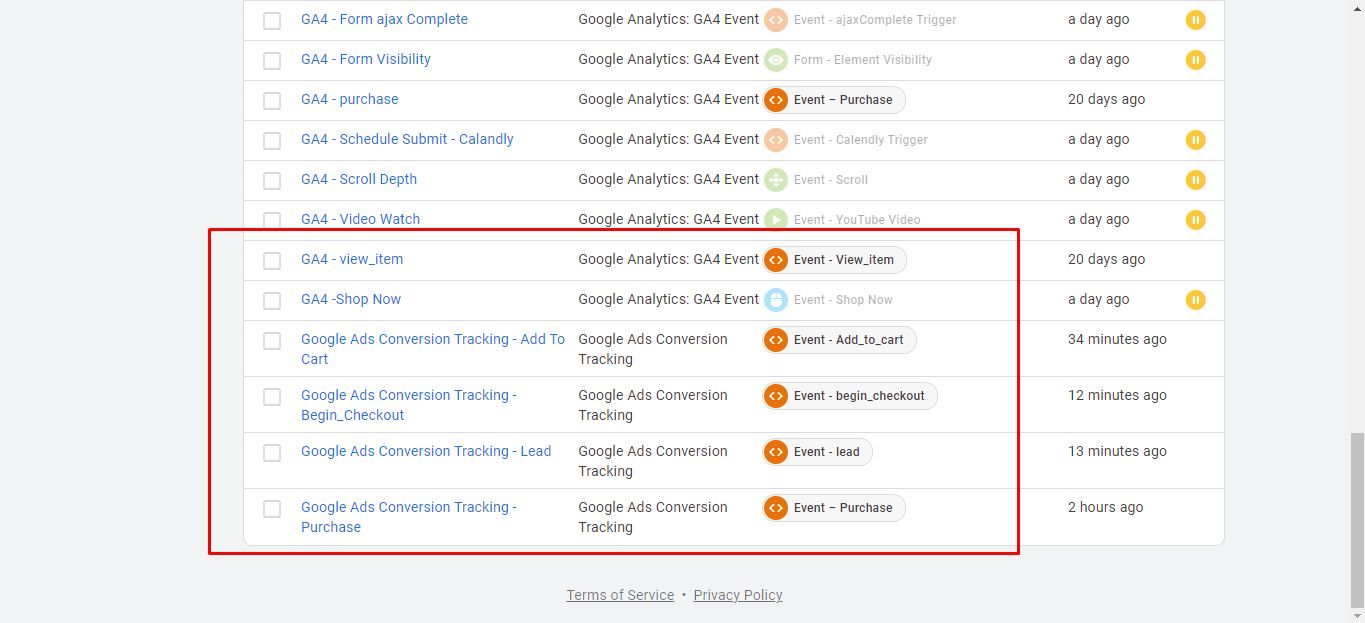The image size is (1365, 623).
Task: Click paused icon on GA4 - Scroll Depth row
Action: [1195, 180]
